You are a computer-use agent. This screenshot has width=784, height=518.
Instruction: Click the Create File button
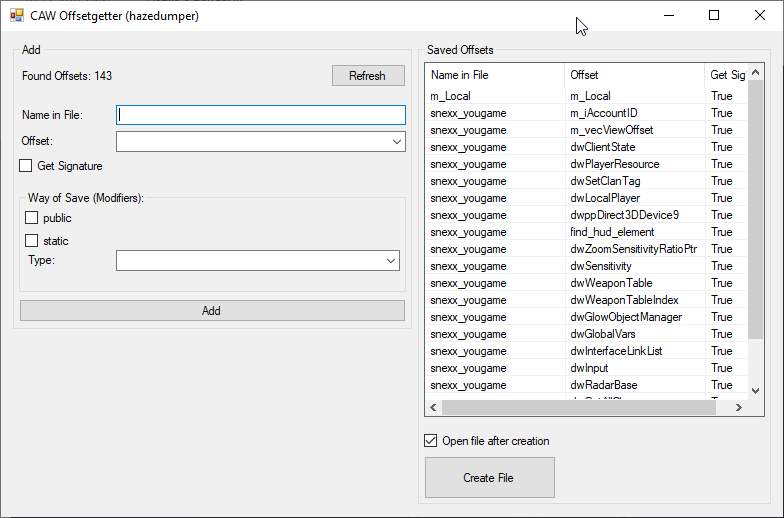[489, 478]
